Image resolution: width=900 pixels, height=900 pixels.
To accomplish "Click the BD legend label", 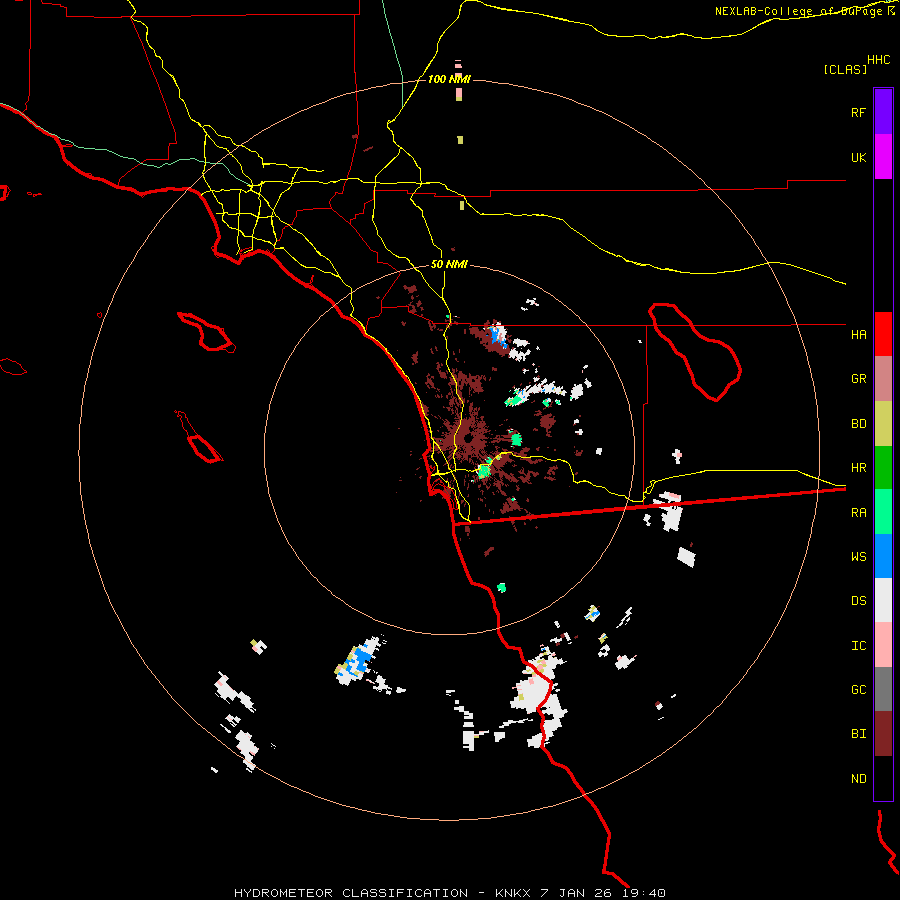I will [858, 424].
